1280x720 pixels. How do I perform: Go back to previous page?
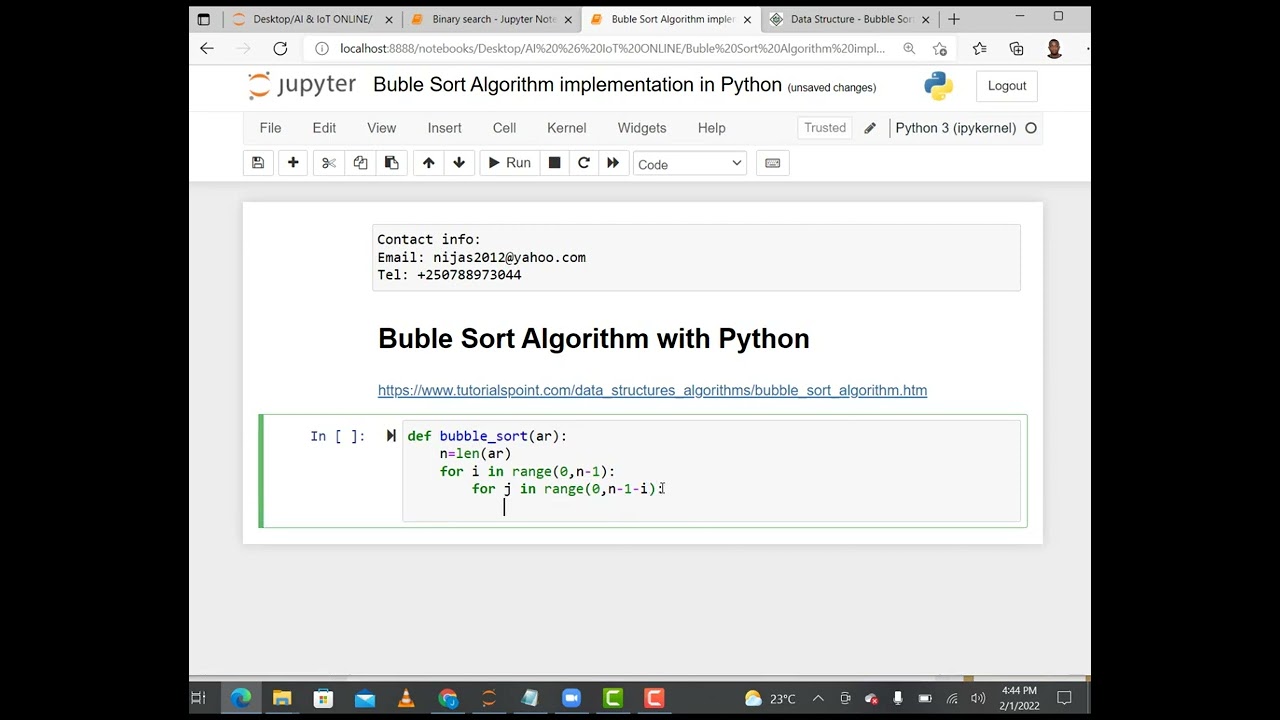click(207, 48)
